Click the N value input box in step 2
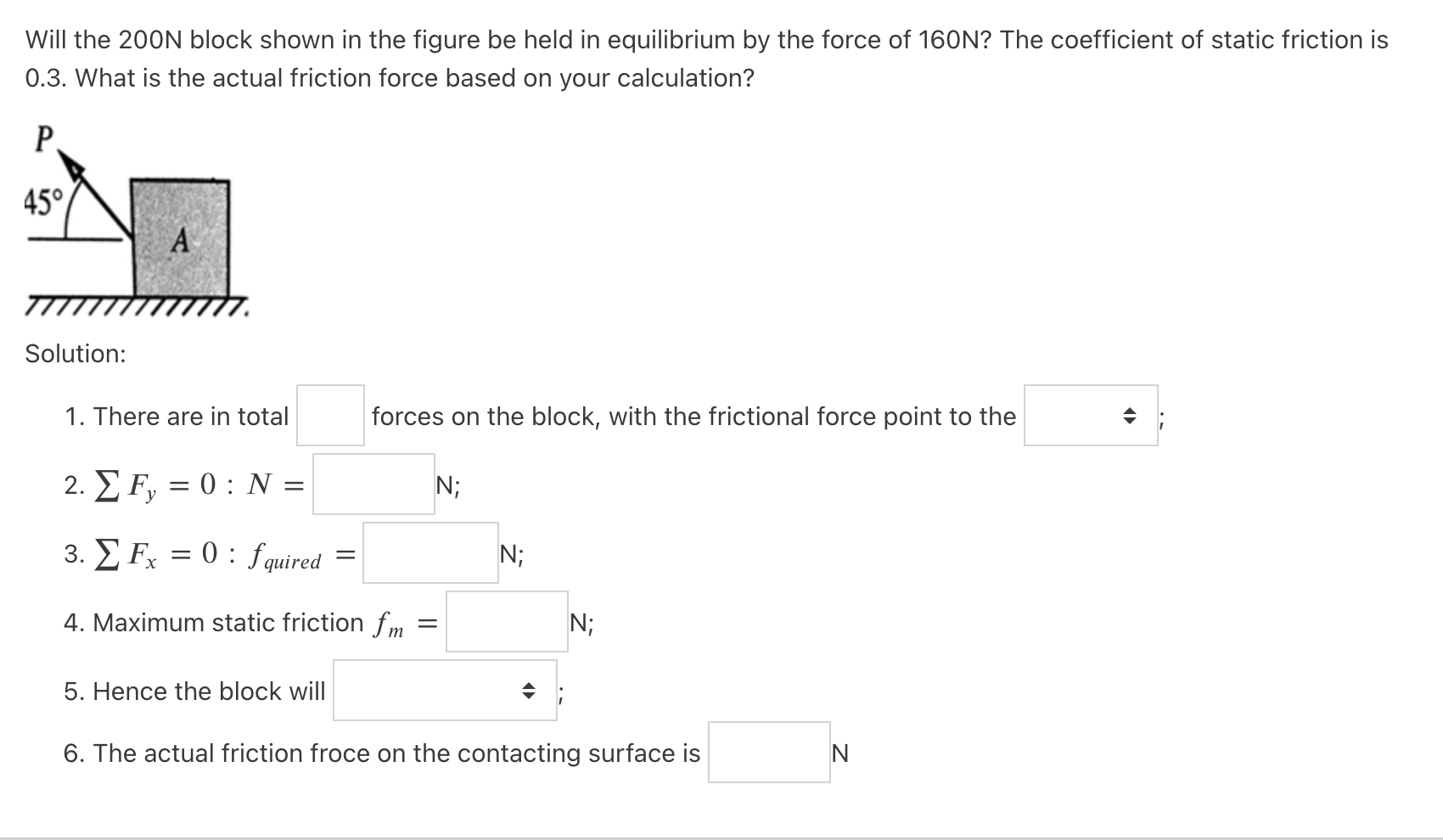Screen dimensions: 1443x840 point(373,485)
